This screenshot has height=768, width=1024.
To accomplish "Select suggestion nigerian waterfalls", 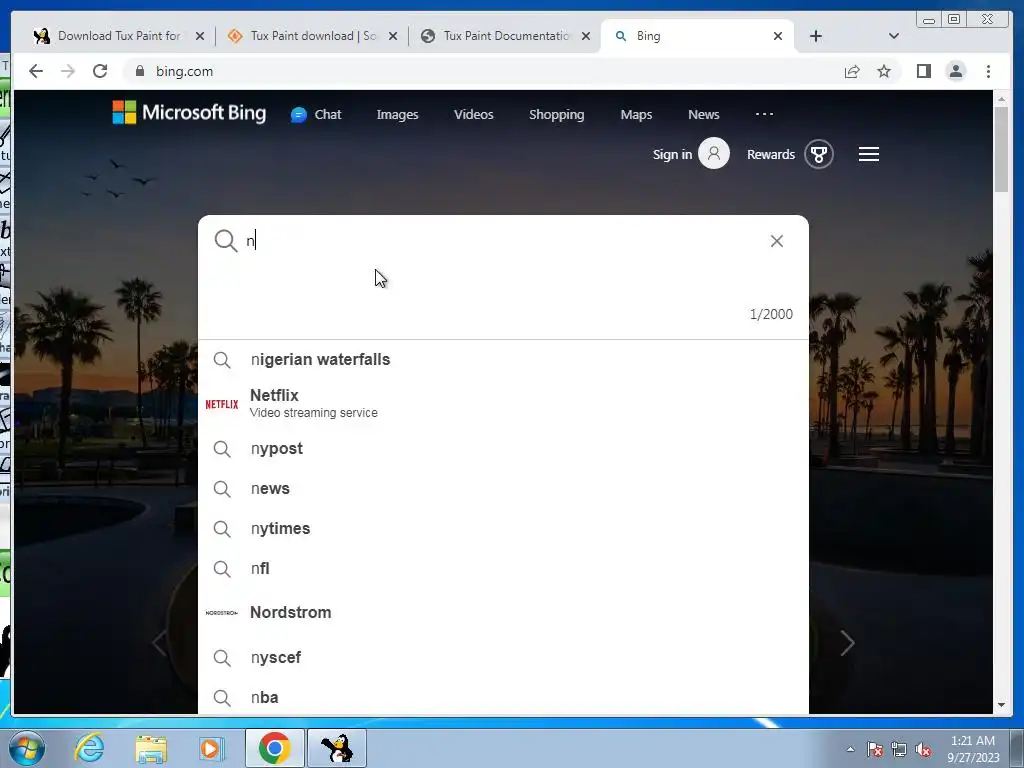I will pos(503,359).
